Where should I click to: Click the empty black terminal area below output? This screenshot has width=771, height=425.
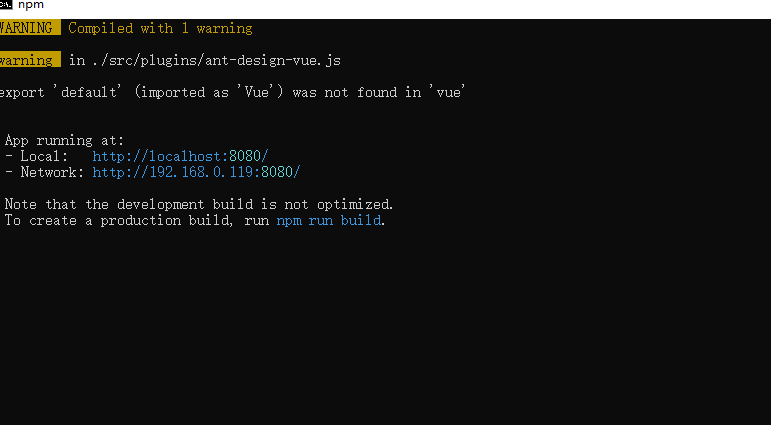pyautogui.click(x=386, y=325)
